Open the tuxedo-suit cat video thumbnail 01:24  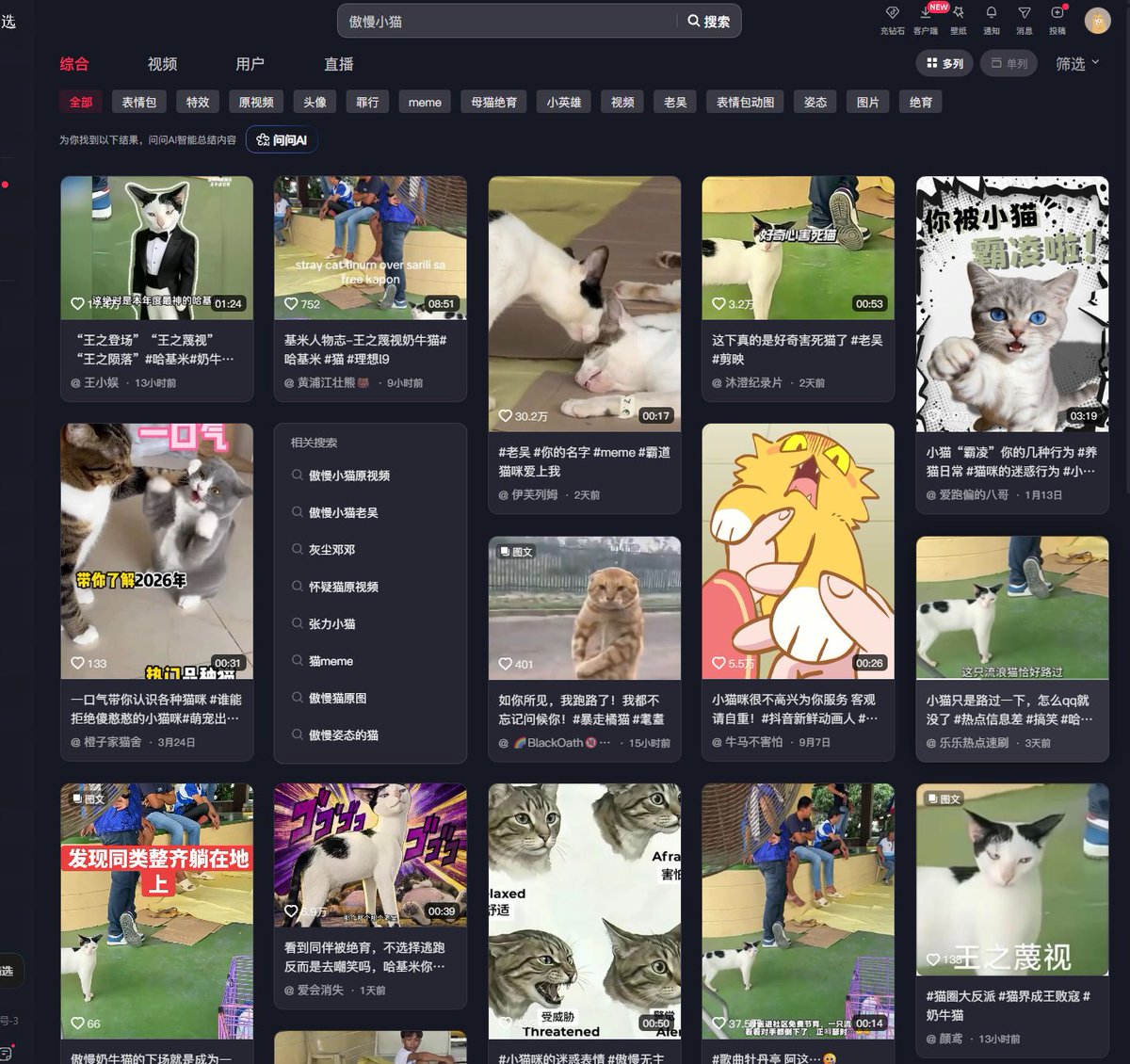(x=157, y=248)
